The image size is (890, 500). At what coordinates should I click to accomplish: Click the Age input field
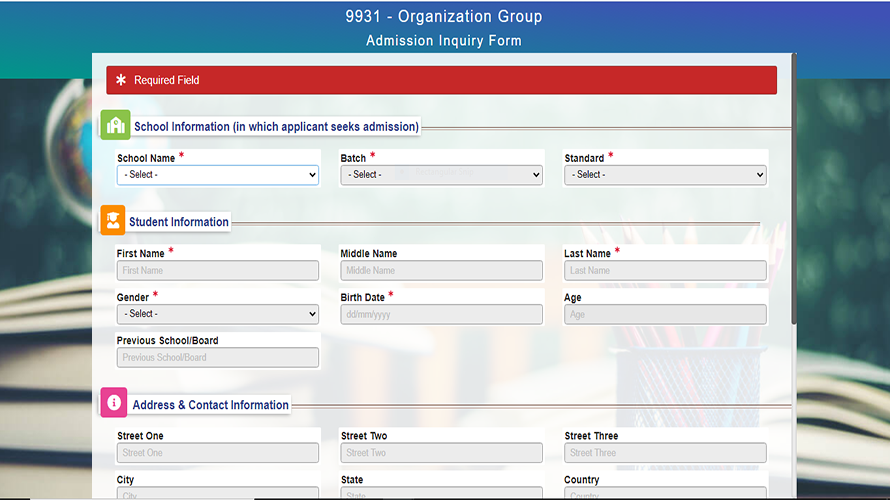[665, 314]
